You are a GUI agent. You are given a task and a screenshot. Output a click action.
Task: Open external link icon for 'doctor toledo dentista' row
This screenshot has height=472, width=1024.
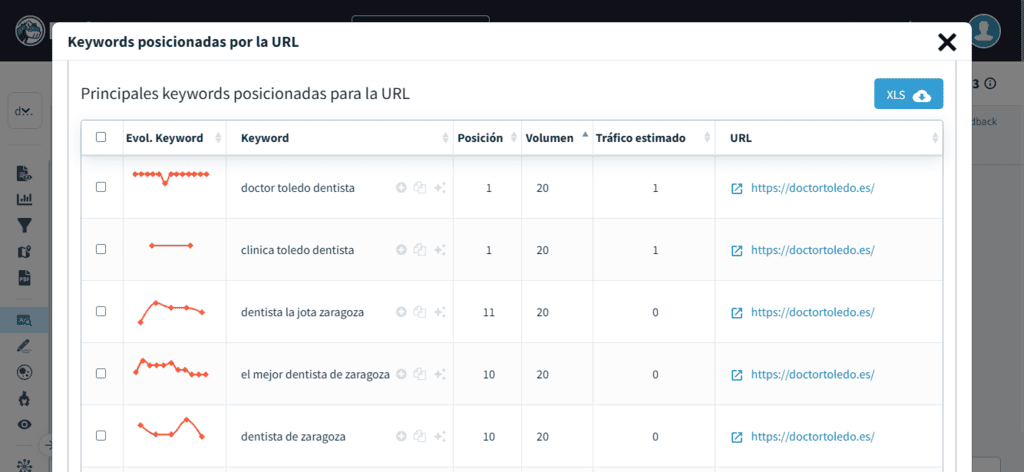[x=737, y=188]
